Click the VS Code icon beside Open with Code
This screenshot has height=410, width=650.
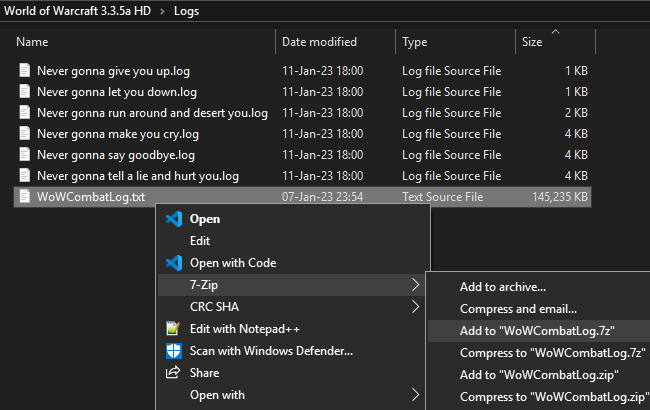pyautogui.click(x=173, y=263)
